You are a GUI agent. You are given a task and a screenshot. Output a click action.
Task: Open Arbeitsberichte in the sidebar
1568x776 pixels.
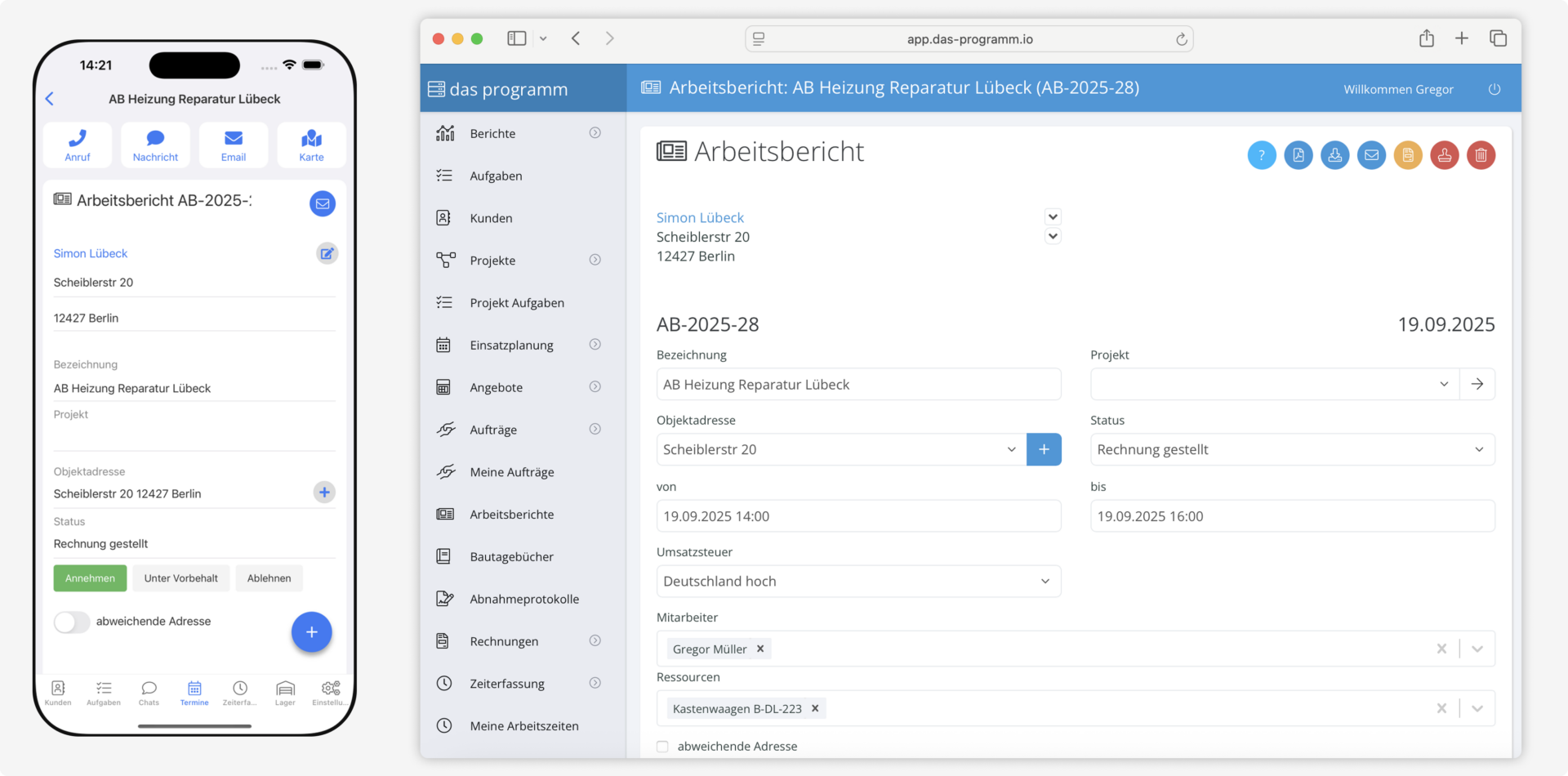(511, 515)
